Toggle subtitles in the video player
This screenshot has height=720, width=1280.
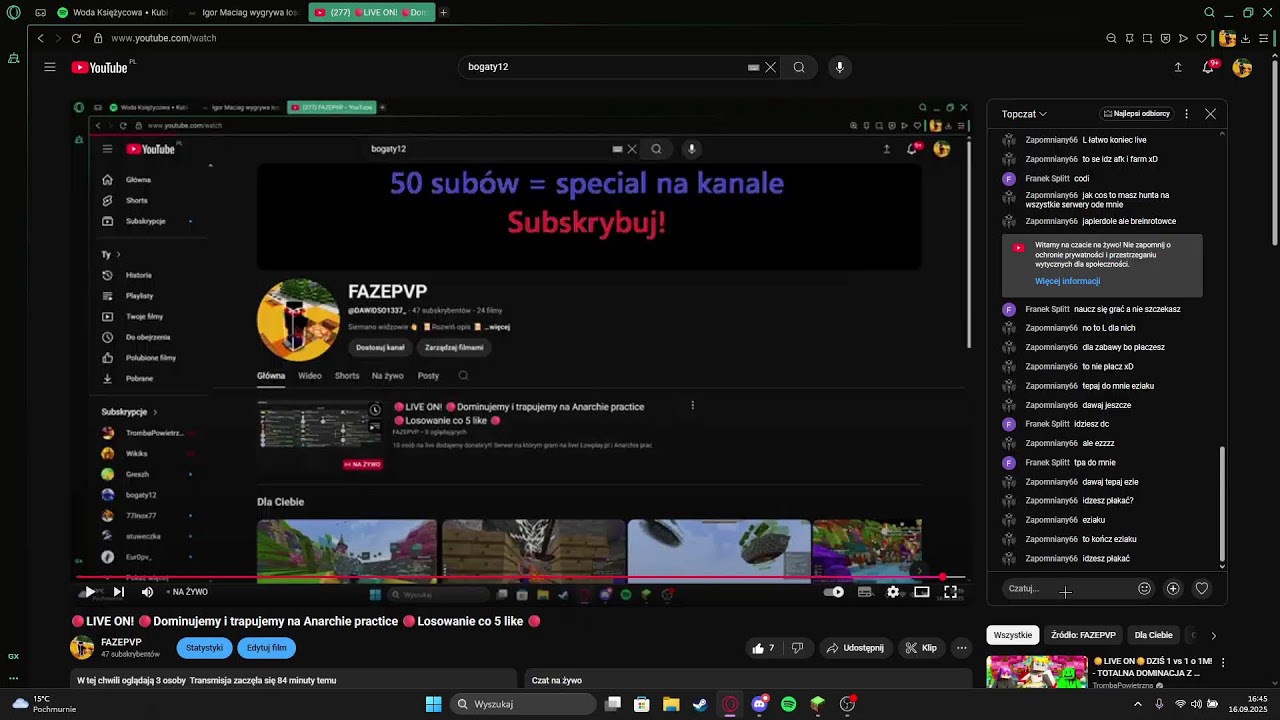pyautogui.click(x=865, y=592)
